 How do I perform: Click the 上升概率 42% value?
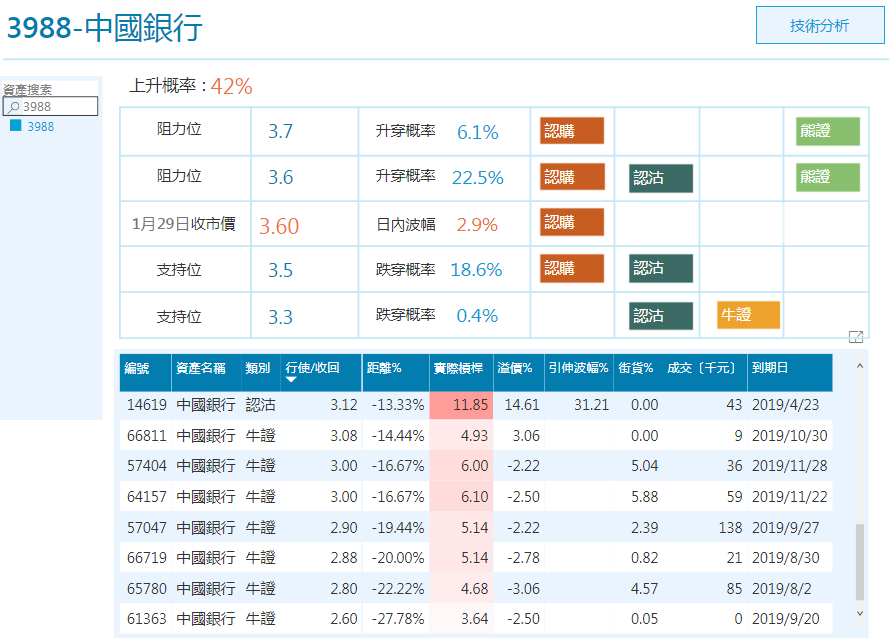pos(231,87)
